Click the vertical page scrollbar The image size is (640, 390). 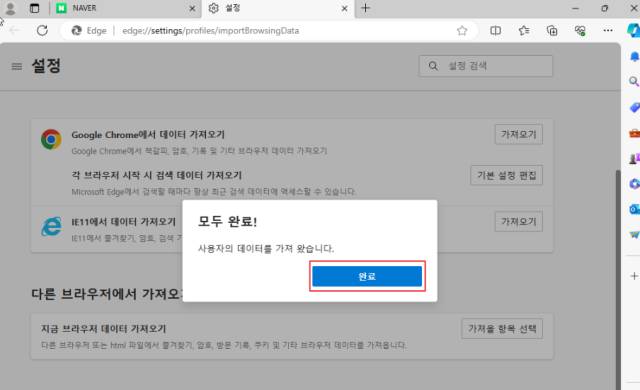tap(618, 279)
